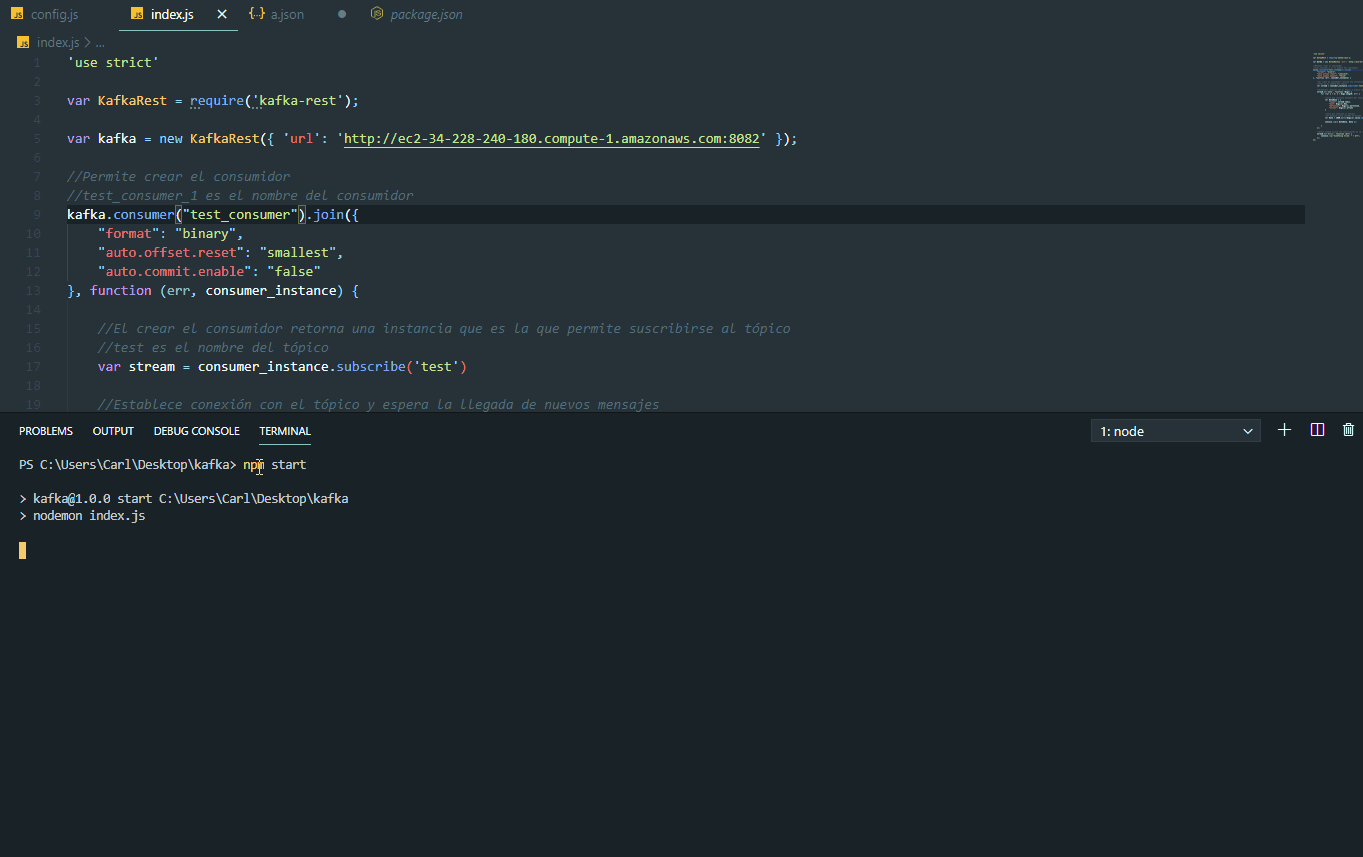Open the amazonaws Kafka URL link

(552, 139)
